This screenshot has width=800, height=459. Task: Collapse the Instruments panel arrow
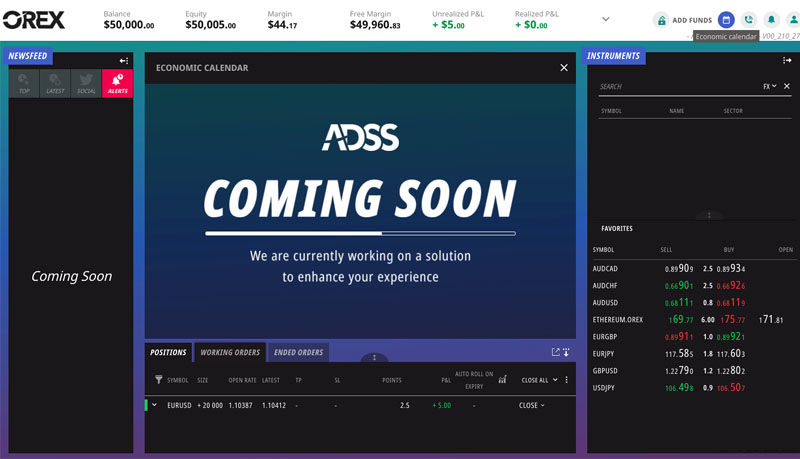click(787, 60)
